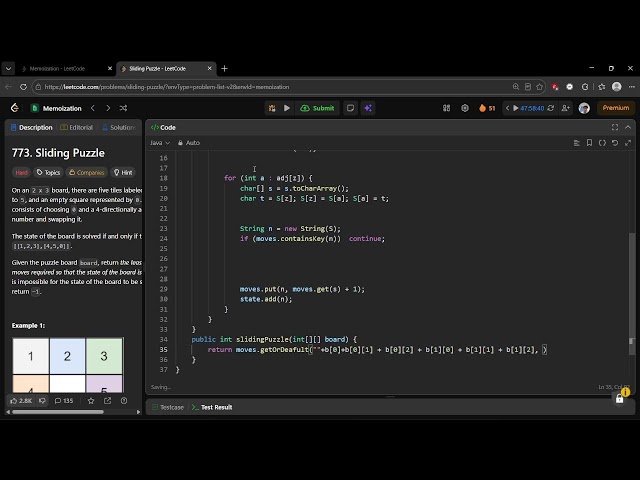Expand the Companies tag

tap(87, 173)
